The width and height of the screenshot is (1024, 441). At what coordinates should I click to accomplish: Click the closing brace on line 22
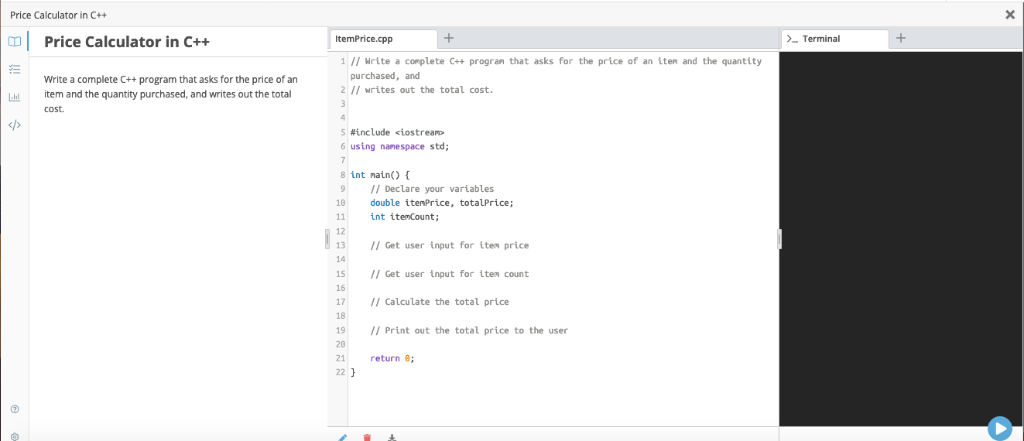point(353,372)
